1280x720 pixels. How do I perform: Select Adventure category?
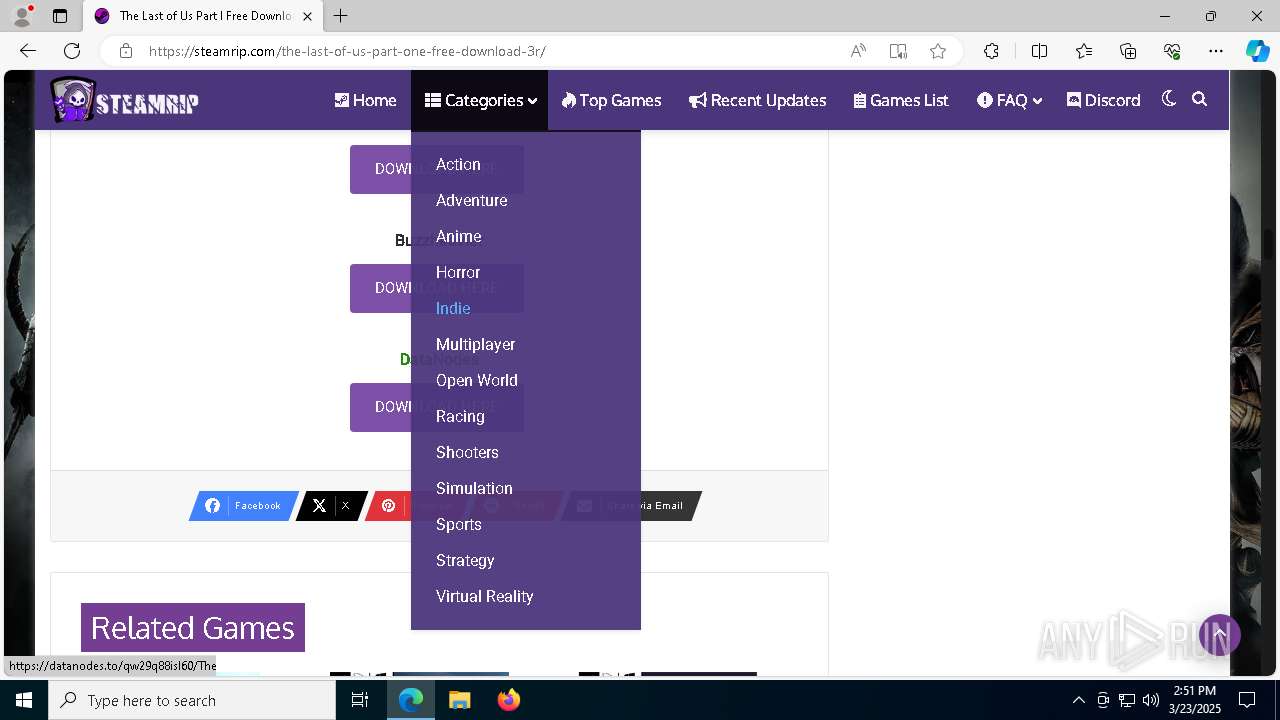471,200
